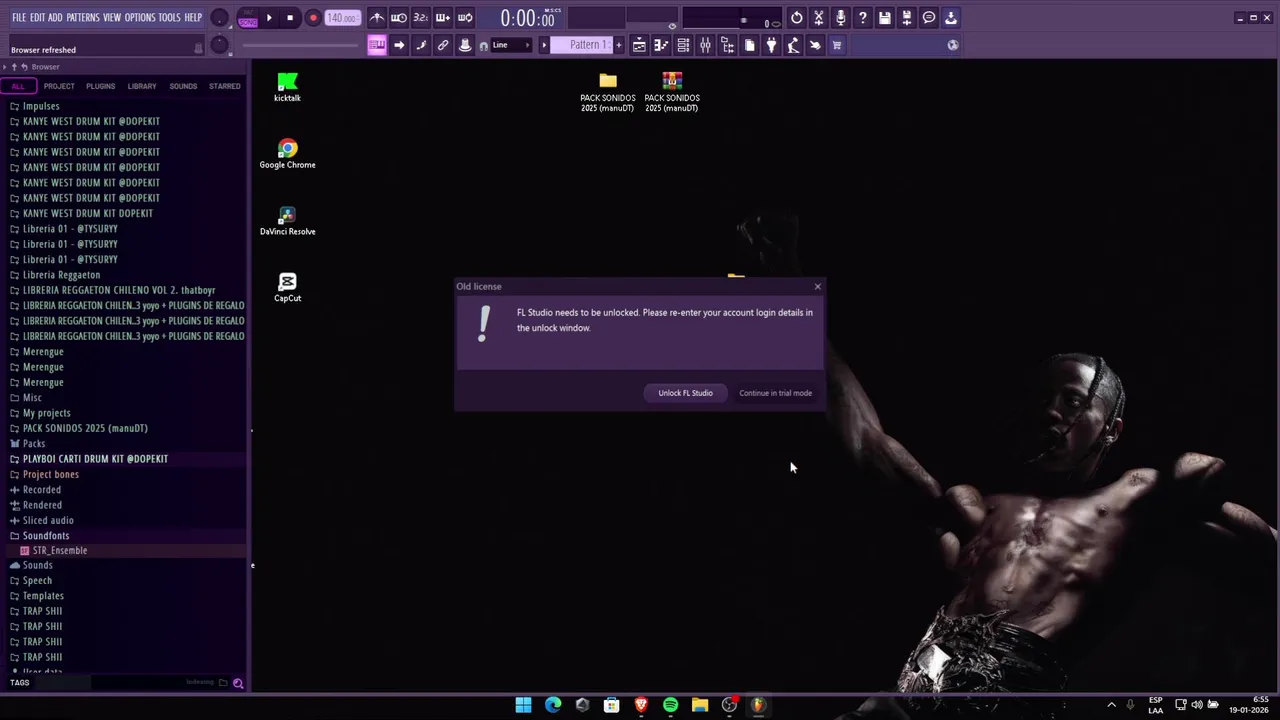Click the download content icon
The width and height of the screenshot is (1280, 720).
951,18
